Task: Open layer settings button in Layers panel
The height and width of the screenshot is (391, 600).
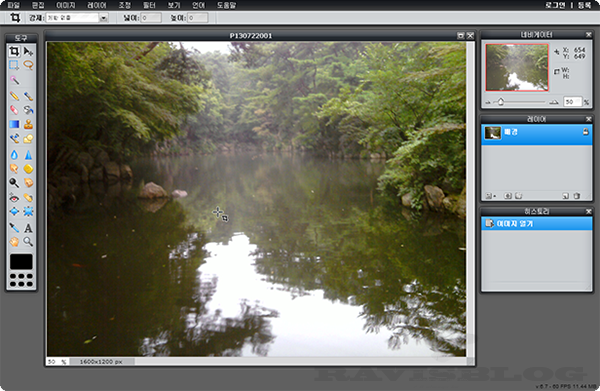Action: [x=490, y=196]
